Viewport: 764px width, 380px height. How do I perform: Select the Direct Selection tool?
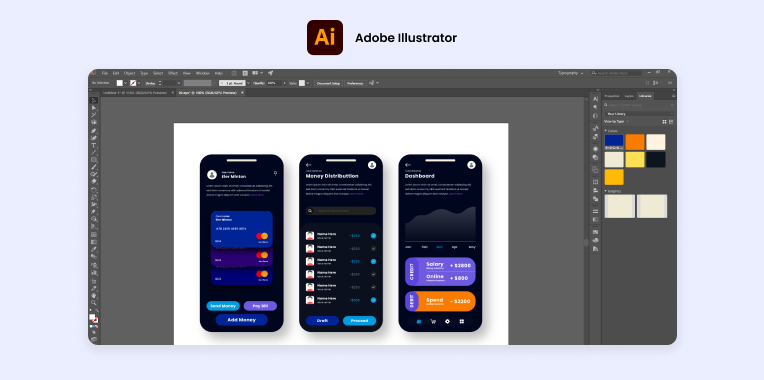click(94, 108)
